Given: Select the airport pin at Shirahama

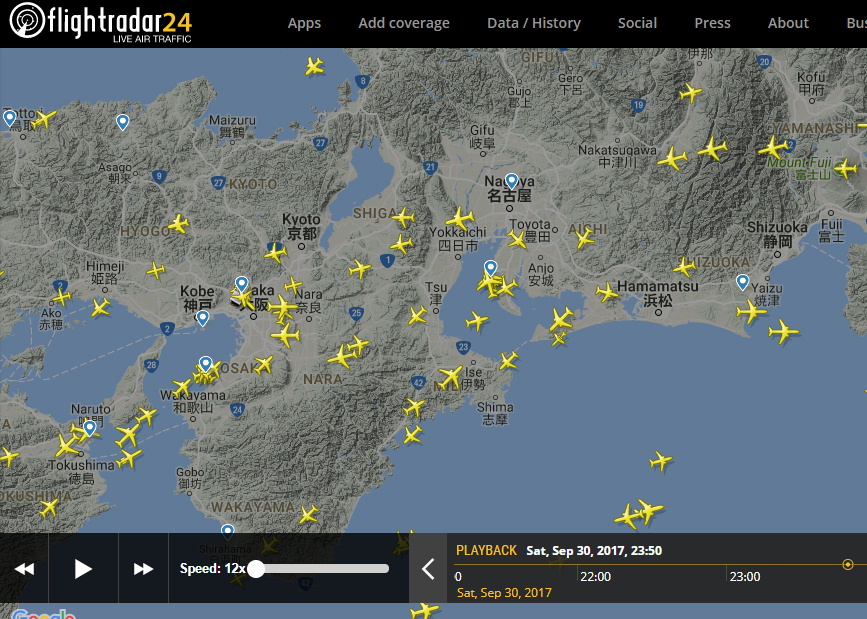Looking at the screenshot, I should (x=228, y=531).
